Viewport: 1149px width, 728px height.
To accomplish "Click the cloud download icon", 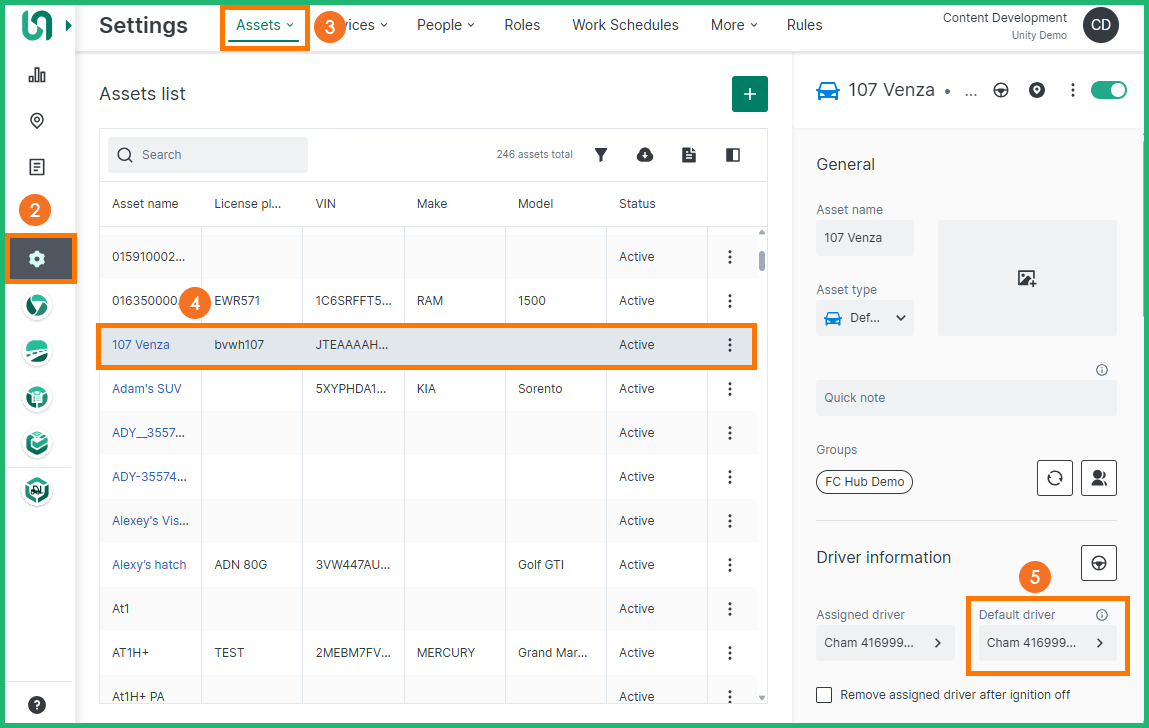I will pos(645,155).
